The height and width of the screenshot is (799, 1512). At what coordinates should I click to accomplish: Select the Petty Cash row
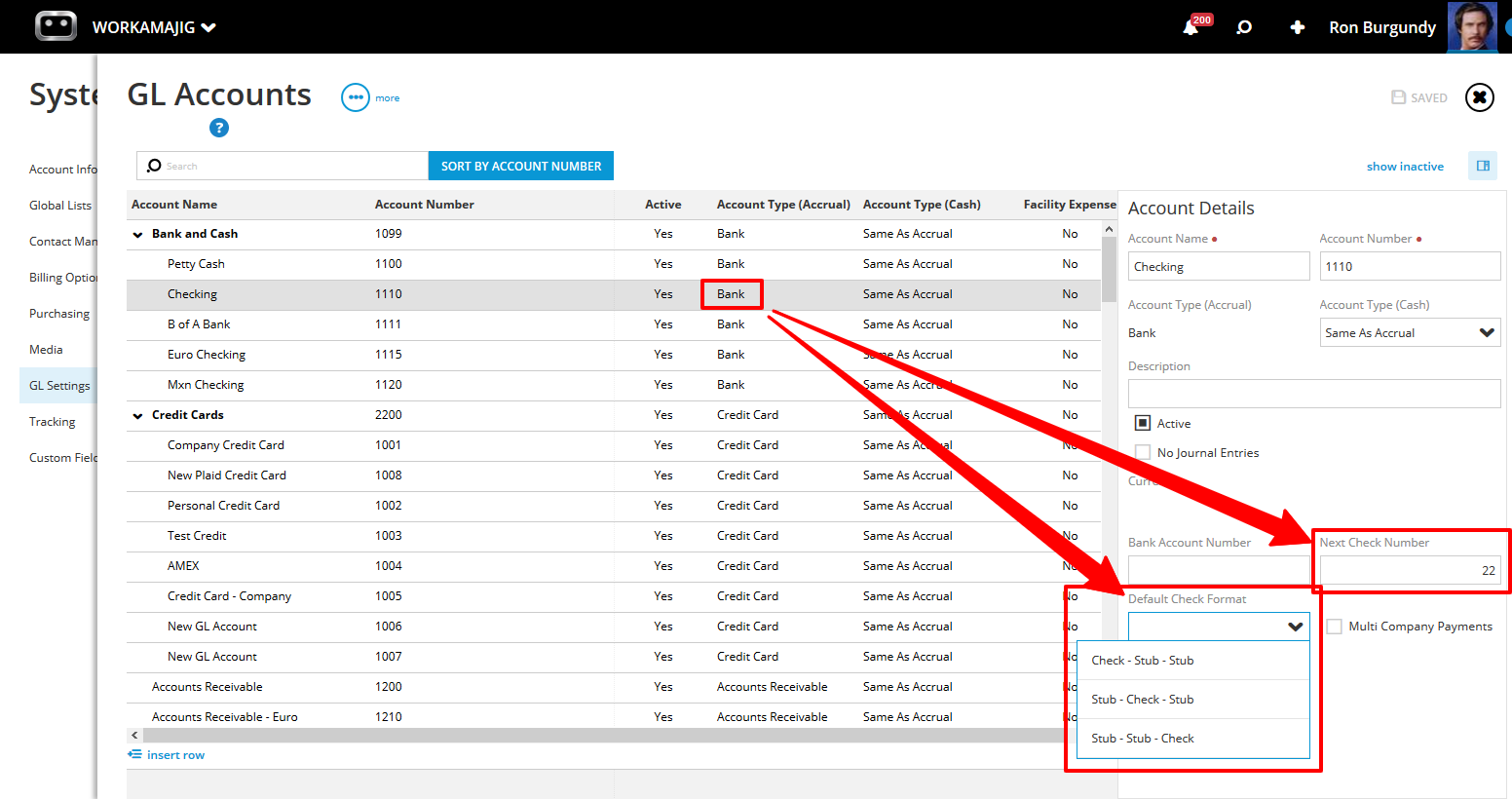(x=614, y=264)
